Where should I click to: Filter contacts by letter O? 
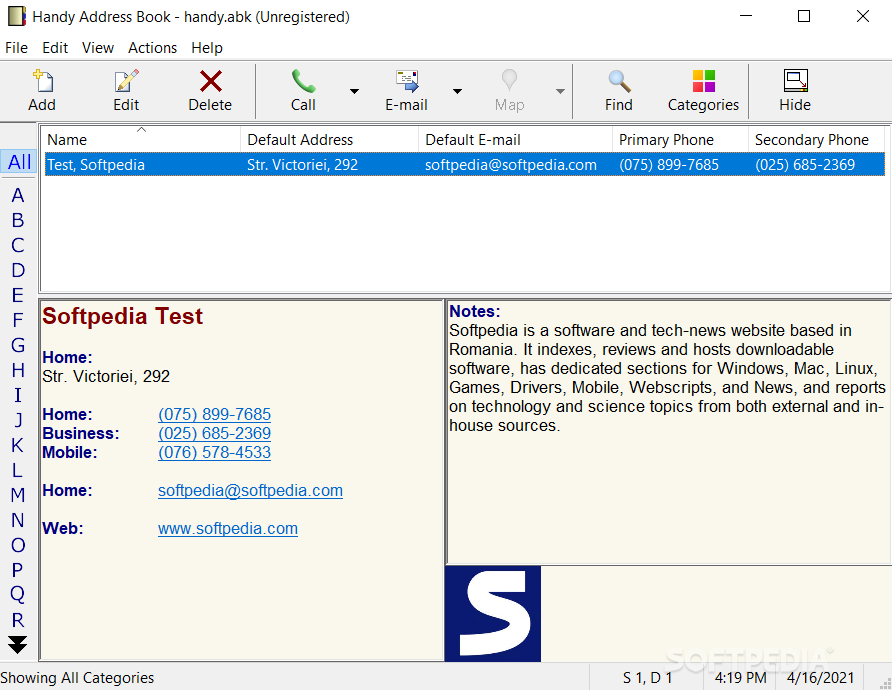point(18,546)
